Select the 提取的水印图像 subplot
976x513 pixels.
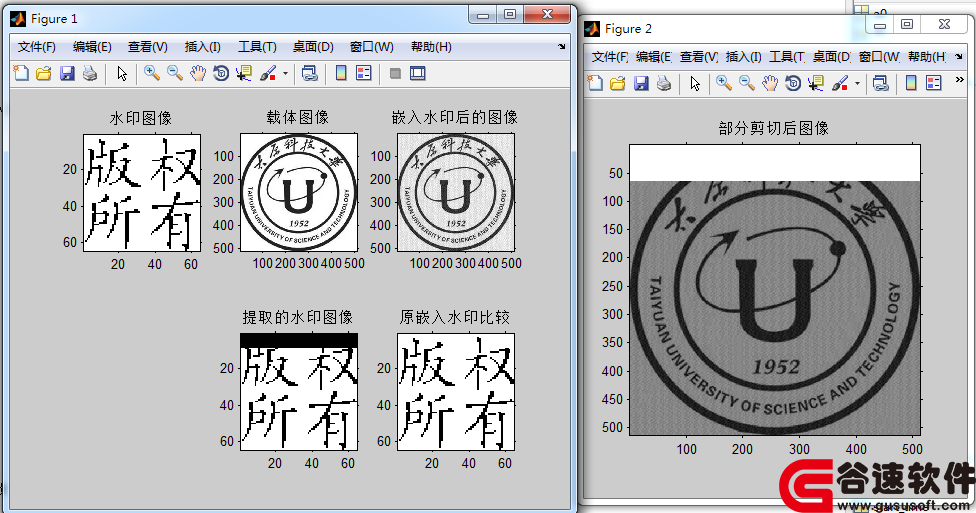tap(299, 392)
